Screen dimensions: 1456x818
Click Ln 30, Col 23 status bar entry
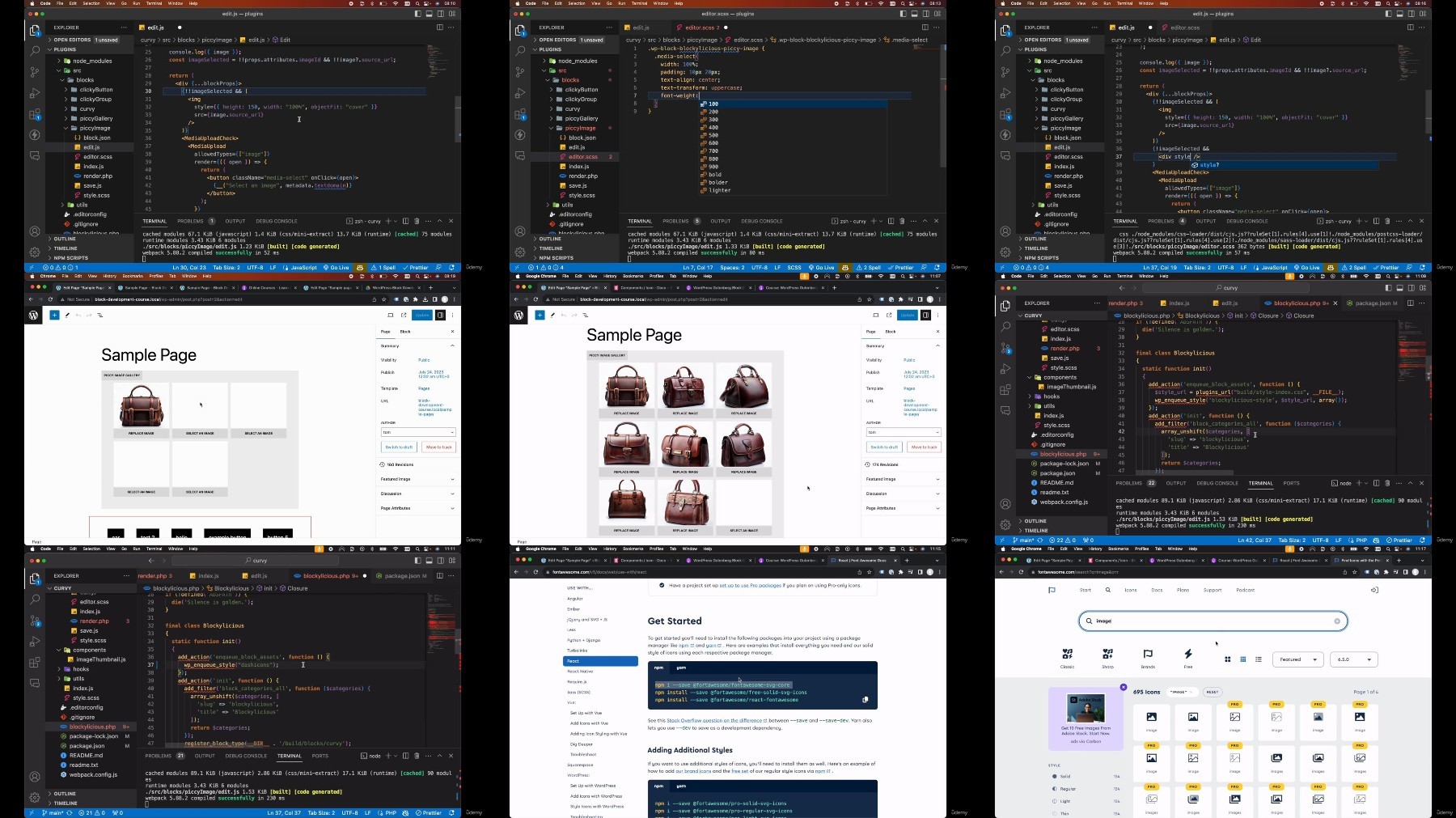(188, 268)
